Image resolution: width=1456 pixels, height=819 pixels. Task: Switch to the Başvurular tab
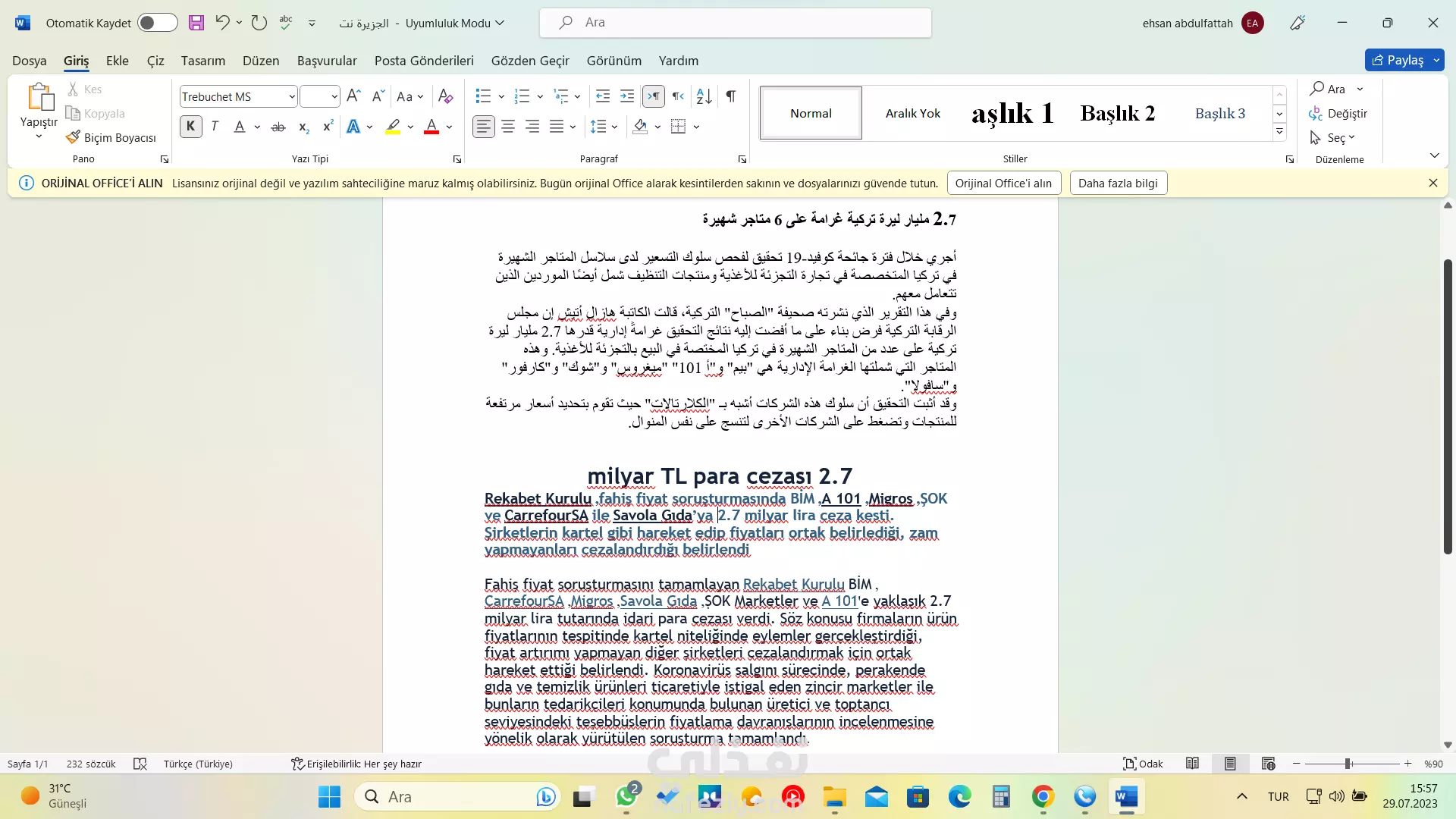click(x=327, y=61)
